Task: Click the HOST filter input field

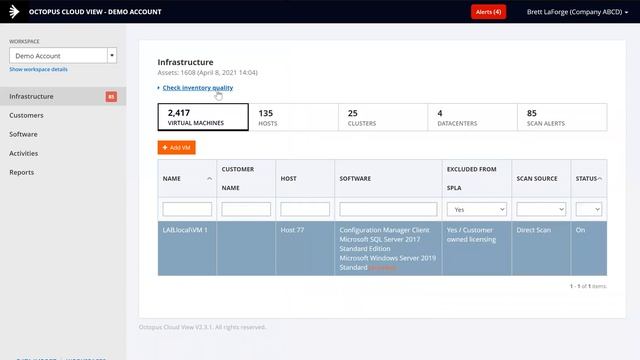Action: click(305, 209)
